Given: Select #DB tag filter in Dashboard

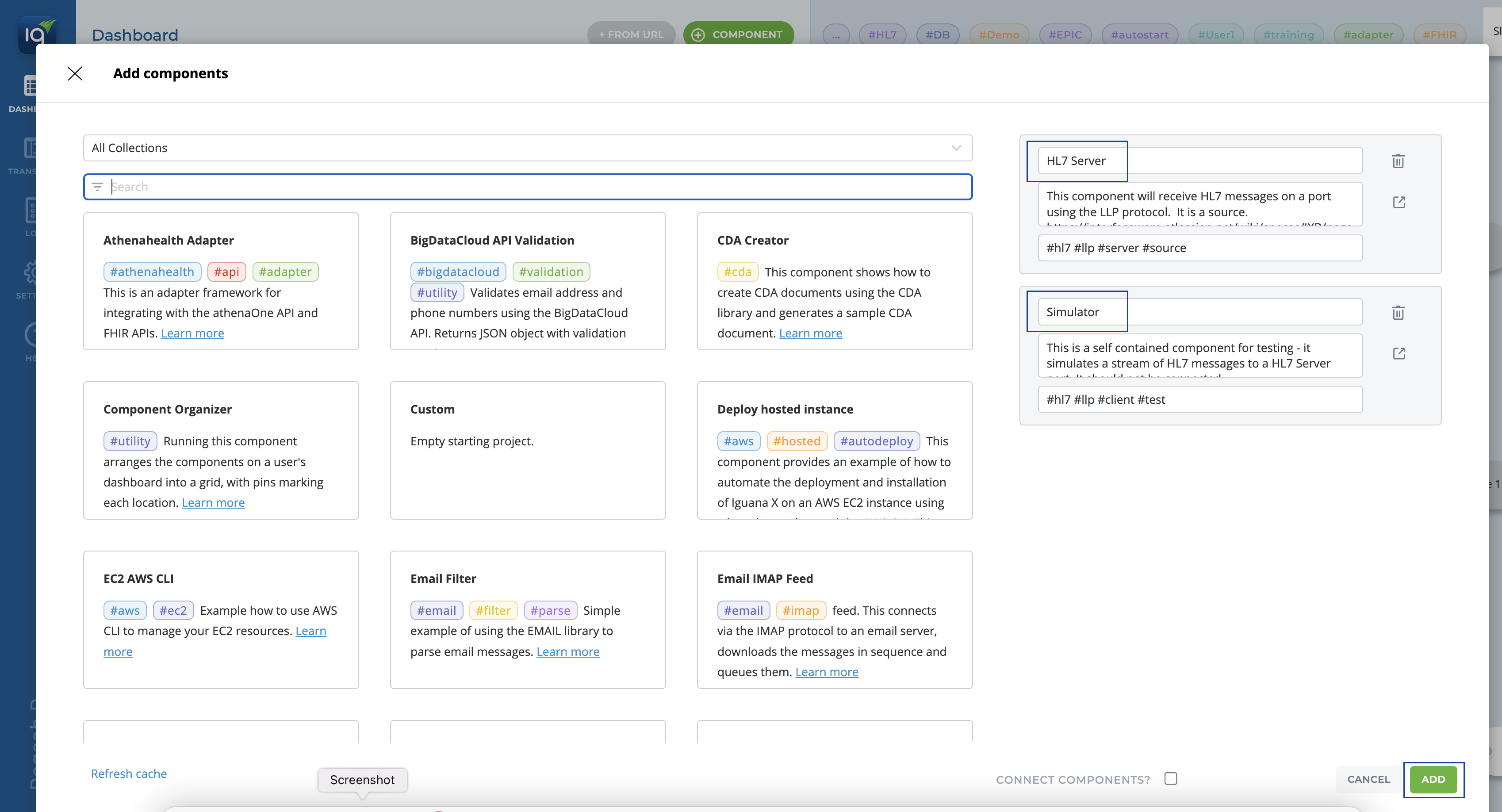Looking at the screenshot, I should point(938,34).
